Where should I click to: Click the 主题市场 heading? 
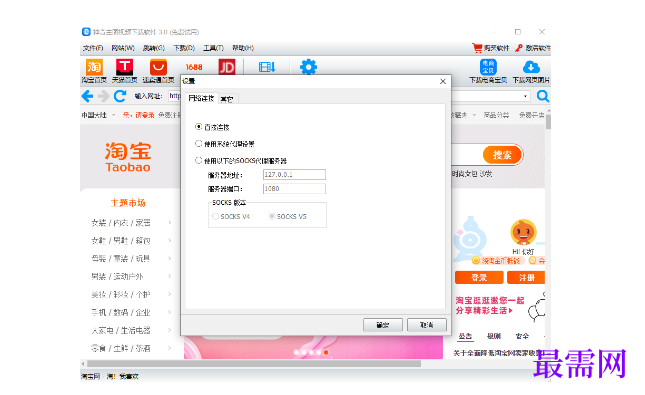click(x=128, y=203)
